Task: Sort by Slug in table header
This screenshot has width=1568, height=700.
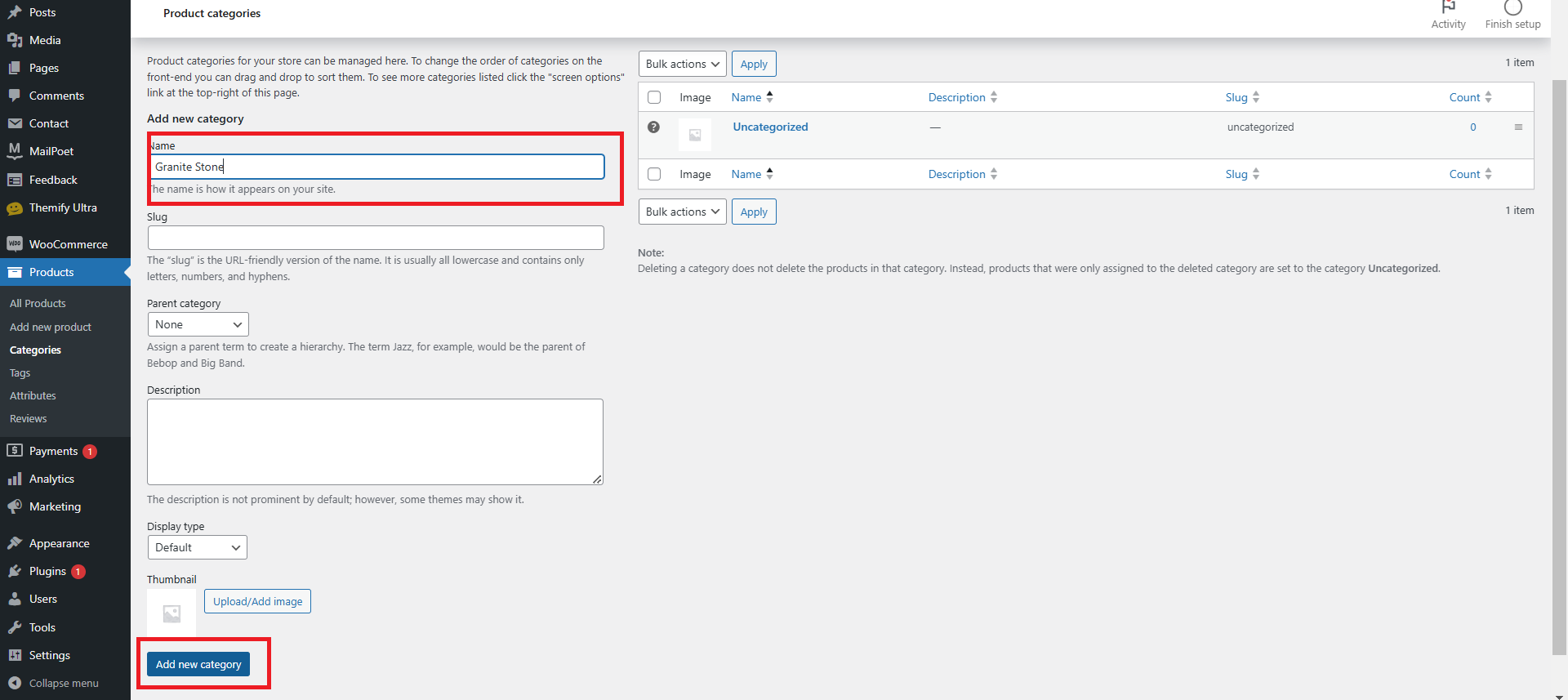Action: [x=1242, y=97]
